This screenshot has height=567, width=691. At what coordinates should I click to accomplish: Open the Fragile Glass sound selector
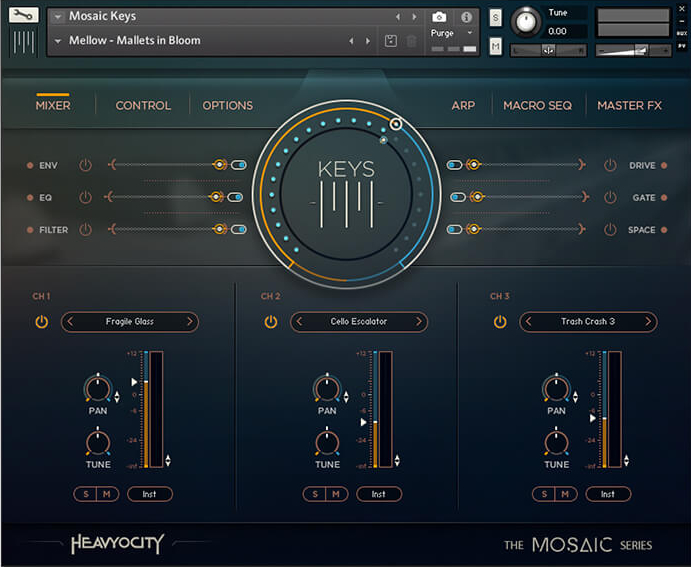coord(130,322)
